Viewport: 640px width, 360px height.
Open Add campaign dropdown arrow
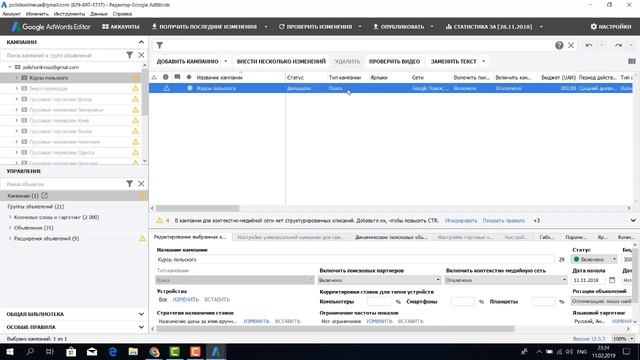(x=225, y=61)
